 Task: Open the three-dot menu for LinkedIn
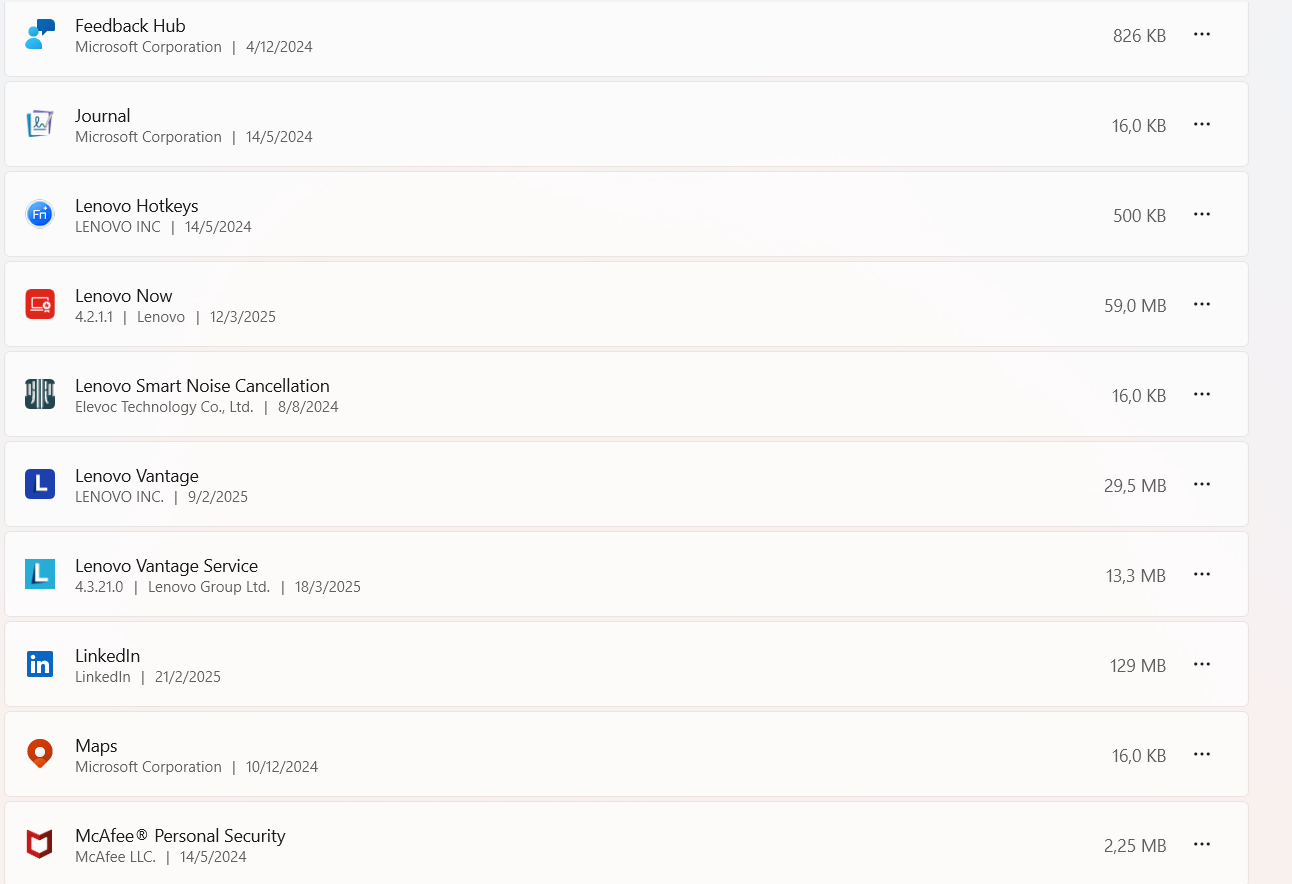coord(1202,664)
